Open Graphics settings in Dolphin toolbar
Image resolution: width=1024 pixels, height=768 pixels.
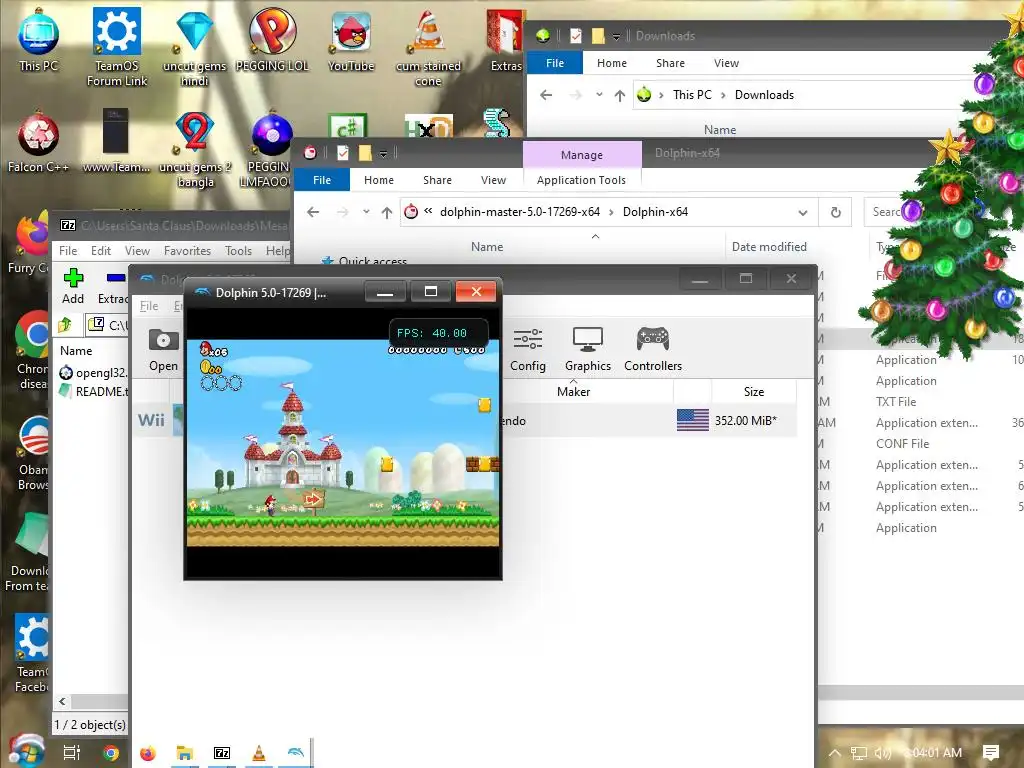[x=588, y=349]
